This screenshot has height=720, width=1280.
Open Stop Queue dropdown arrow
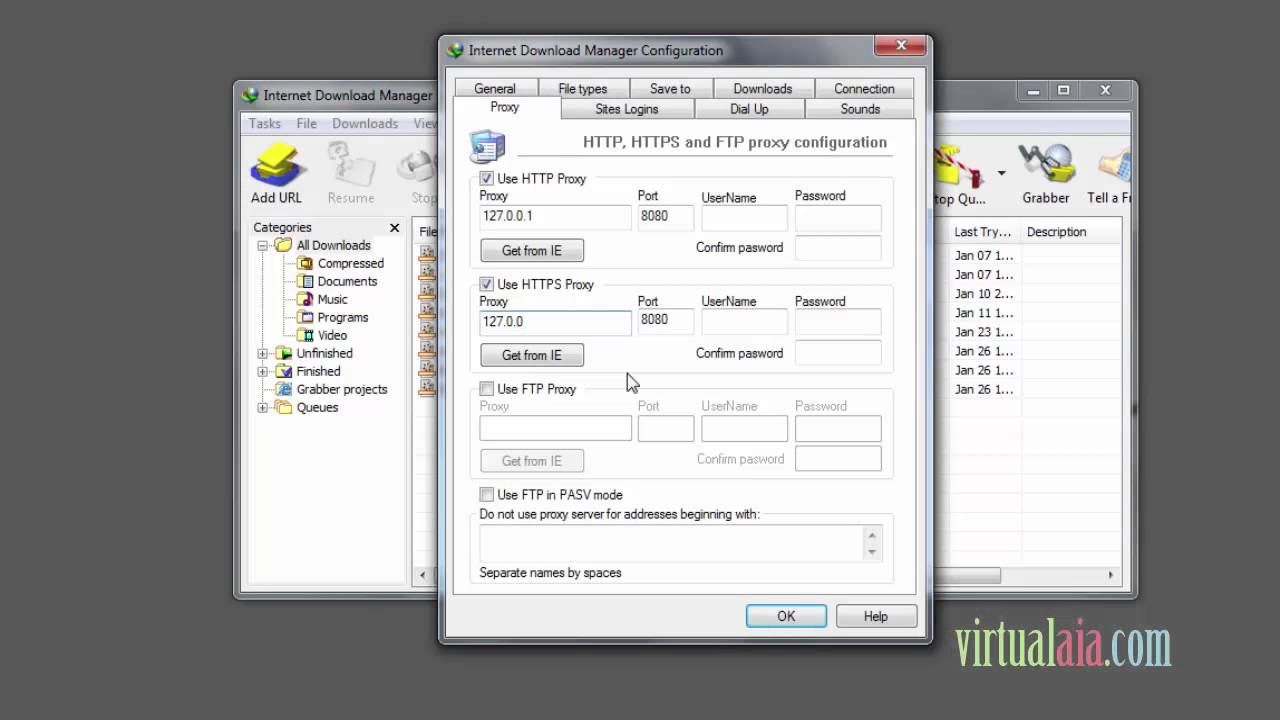point(1001,173)
